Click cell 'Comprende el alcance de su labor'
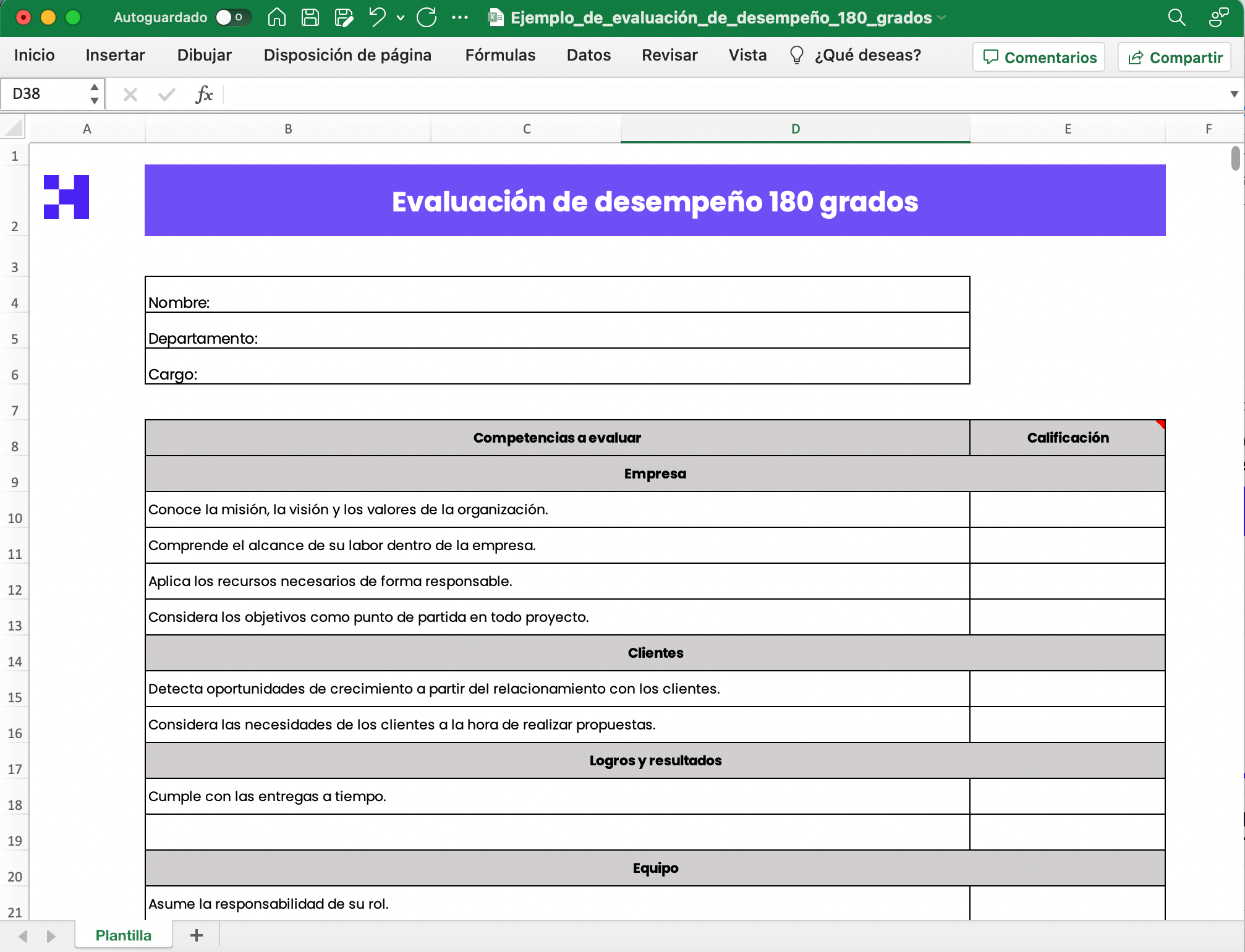This screenshot has height=952, width=1245. pyautogui.click(x=557, y=545)
